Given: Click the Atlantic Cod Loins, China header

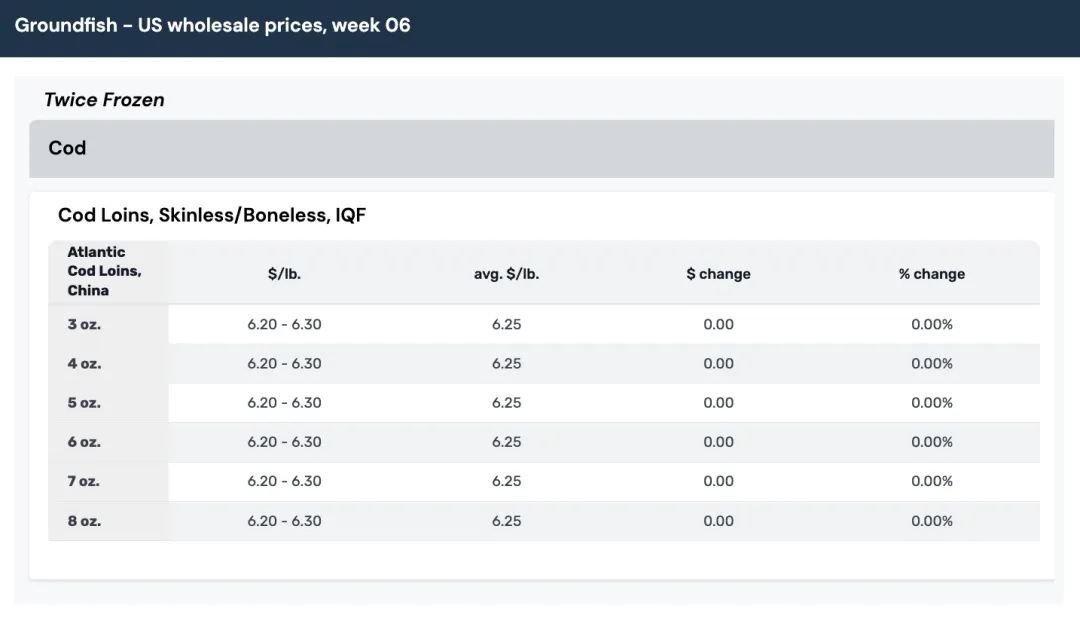Looking at the screenshot, I should pos(104,271).
